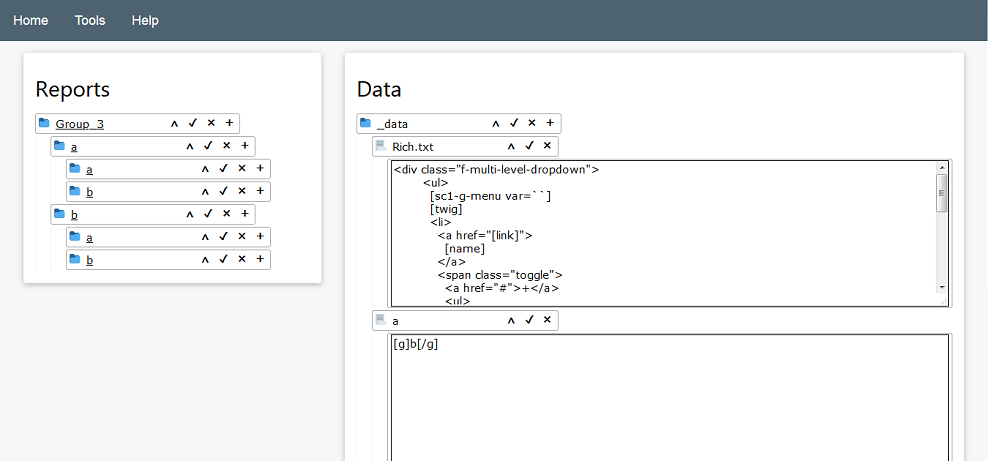Screen dimensions: 988x461
Task: Click checkmark on subfolder a inside folder a
Action: click(223, 168)
